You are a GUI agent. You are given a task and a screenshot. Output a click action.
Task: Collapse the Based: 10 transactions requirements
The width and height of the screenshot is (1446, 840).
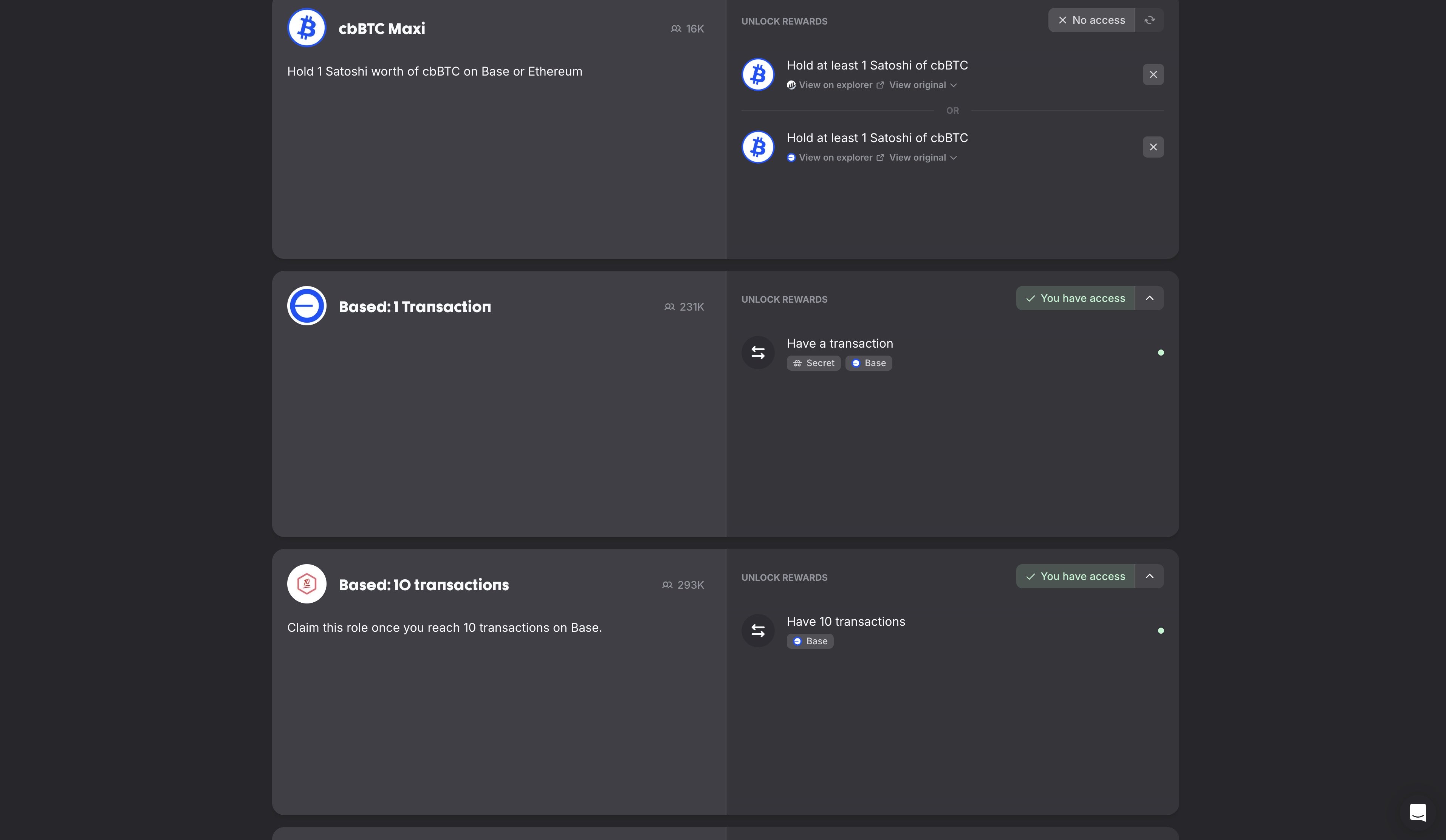pos(1149,576)
